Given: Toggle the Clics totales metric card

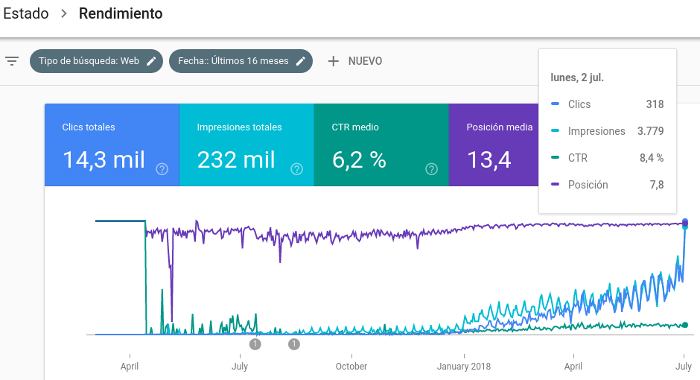Looking at the screenshot, I should coord(112,145).
